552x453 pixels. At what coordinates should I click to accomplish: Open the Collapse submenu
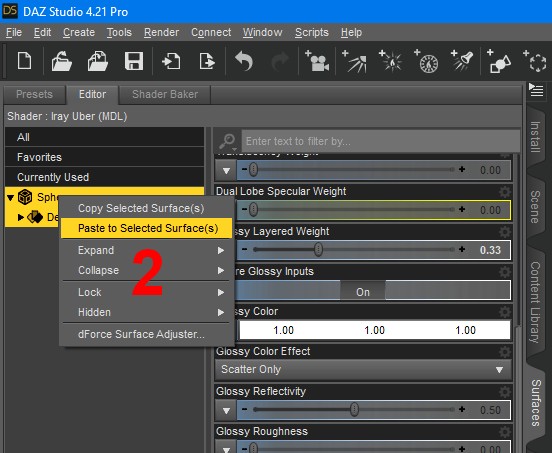point(146,270)
